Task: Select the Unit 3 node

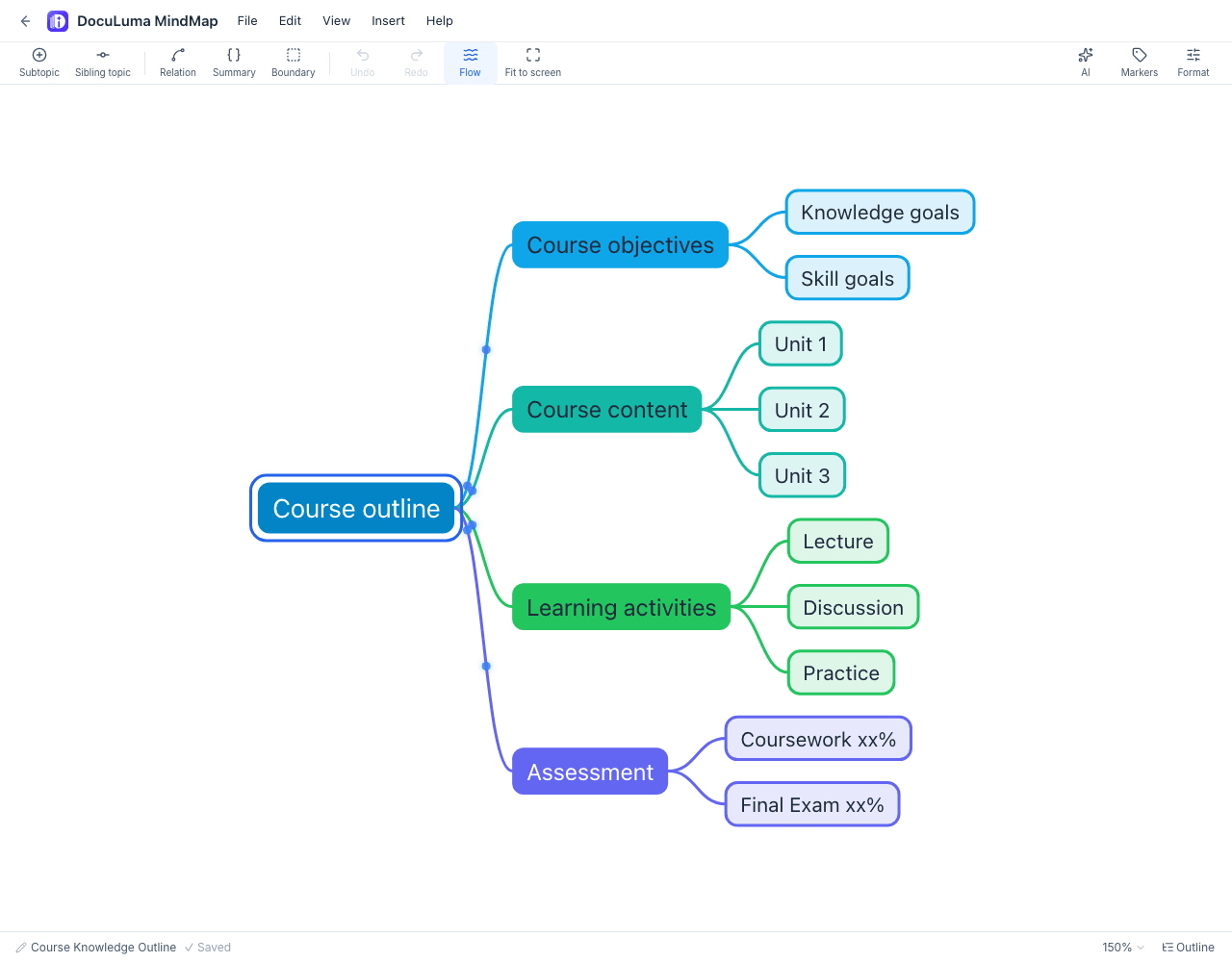Action: tap(802, 475)
